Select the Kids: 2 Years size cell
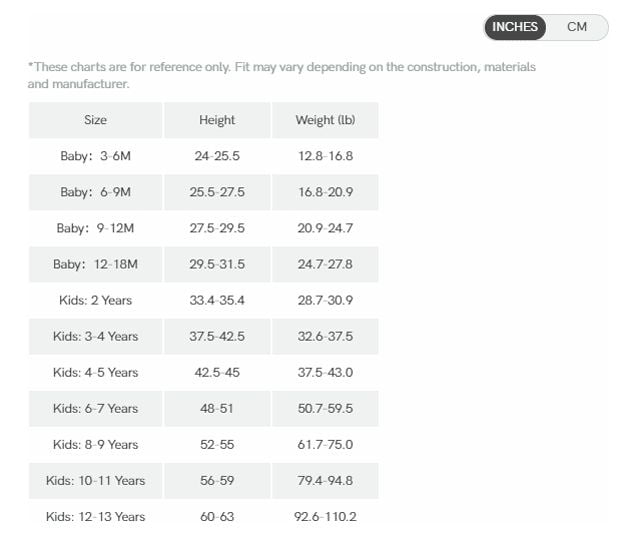This screenshot has height=536, width=636. (x=95, y=301)
